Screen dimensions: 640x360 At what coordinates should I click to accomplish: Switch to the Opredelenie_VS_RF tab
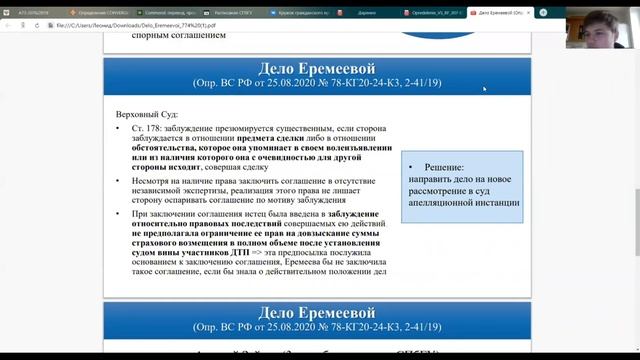pos(433,13)
